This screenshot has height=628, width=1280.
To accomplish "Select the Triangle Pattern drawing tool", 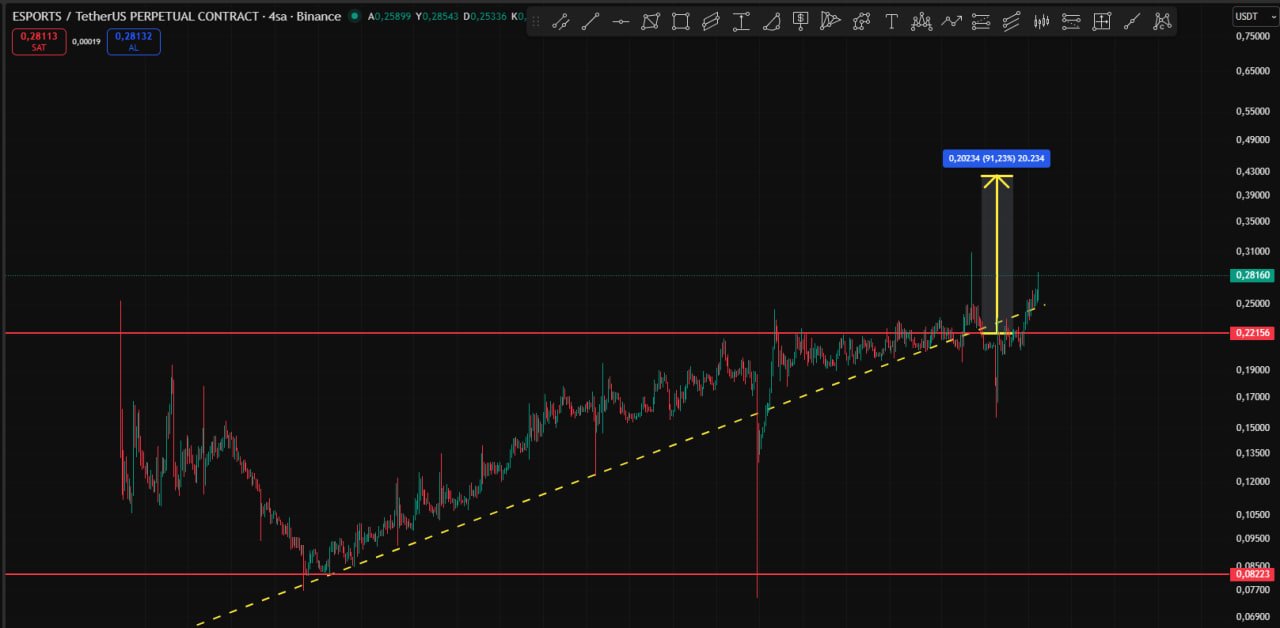I will pyautogui.click(x=831, y=21).
